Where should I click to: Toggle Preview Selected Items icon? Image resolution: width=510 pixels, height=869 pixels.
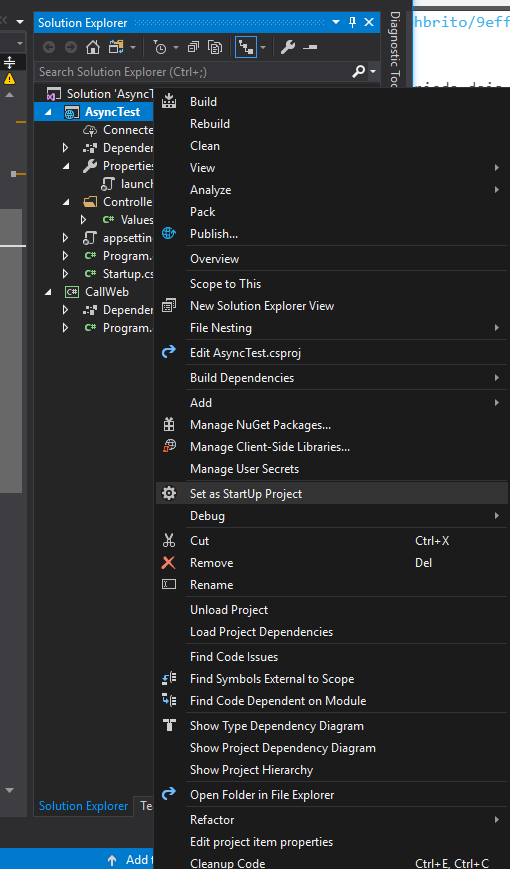(310, 48)
